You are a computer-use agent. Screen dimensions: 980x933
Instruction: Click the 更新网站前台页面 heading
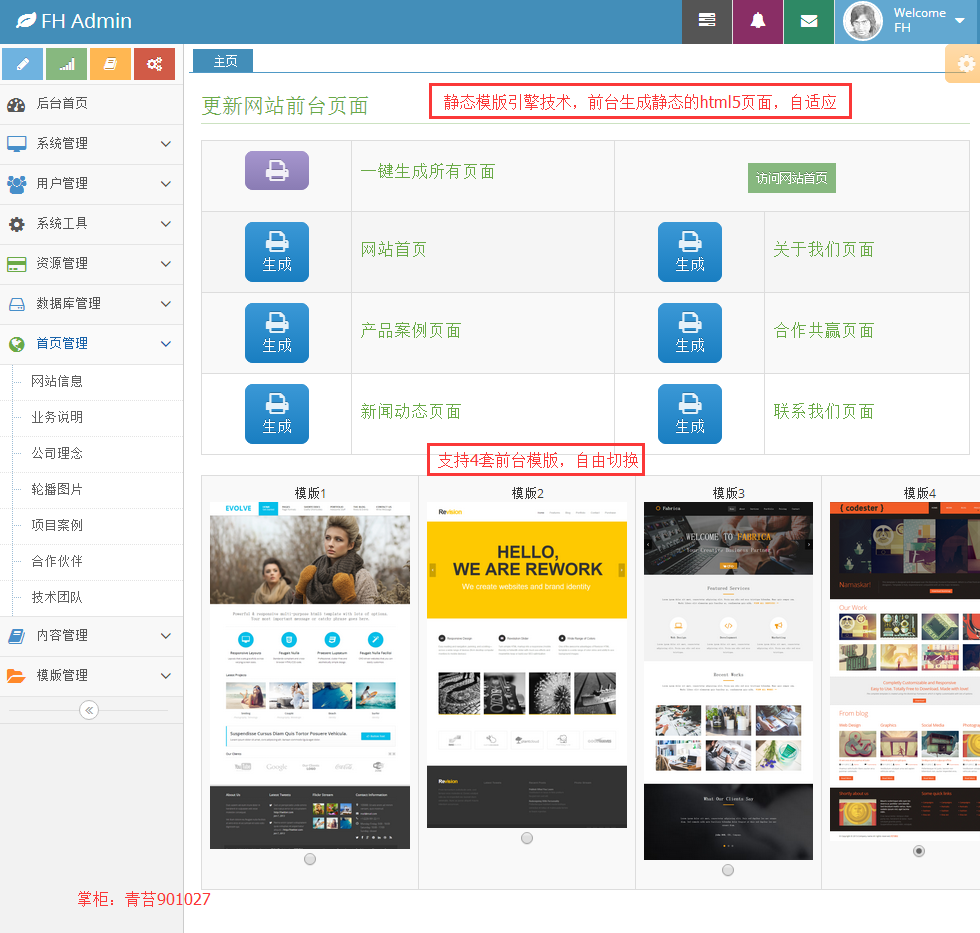285,106
